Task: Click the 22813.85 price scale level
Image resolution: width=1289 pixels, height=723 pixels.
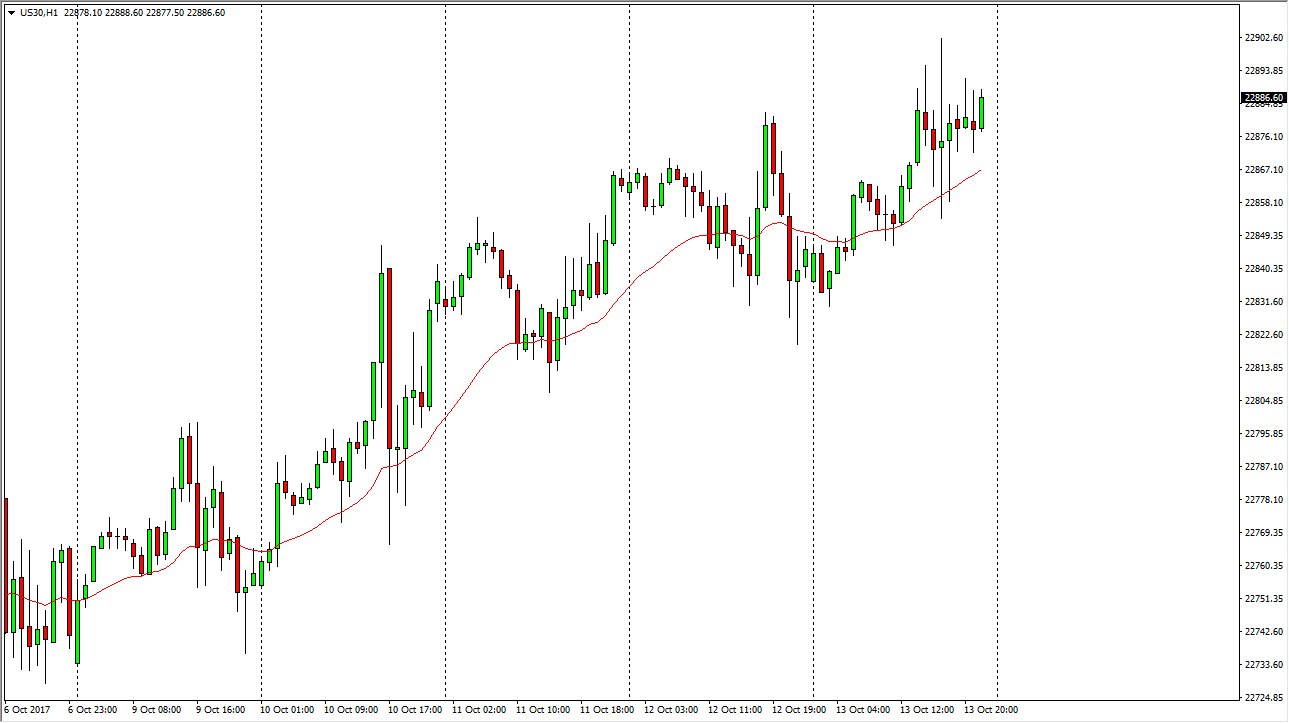Action: (1263, 368)
